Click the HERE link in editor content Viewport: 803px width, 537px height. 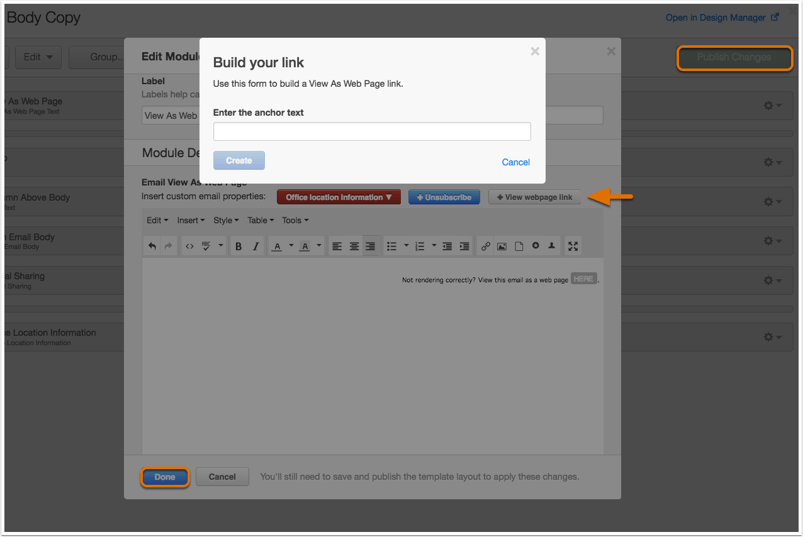583,279
